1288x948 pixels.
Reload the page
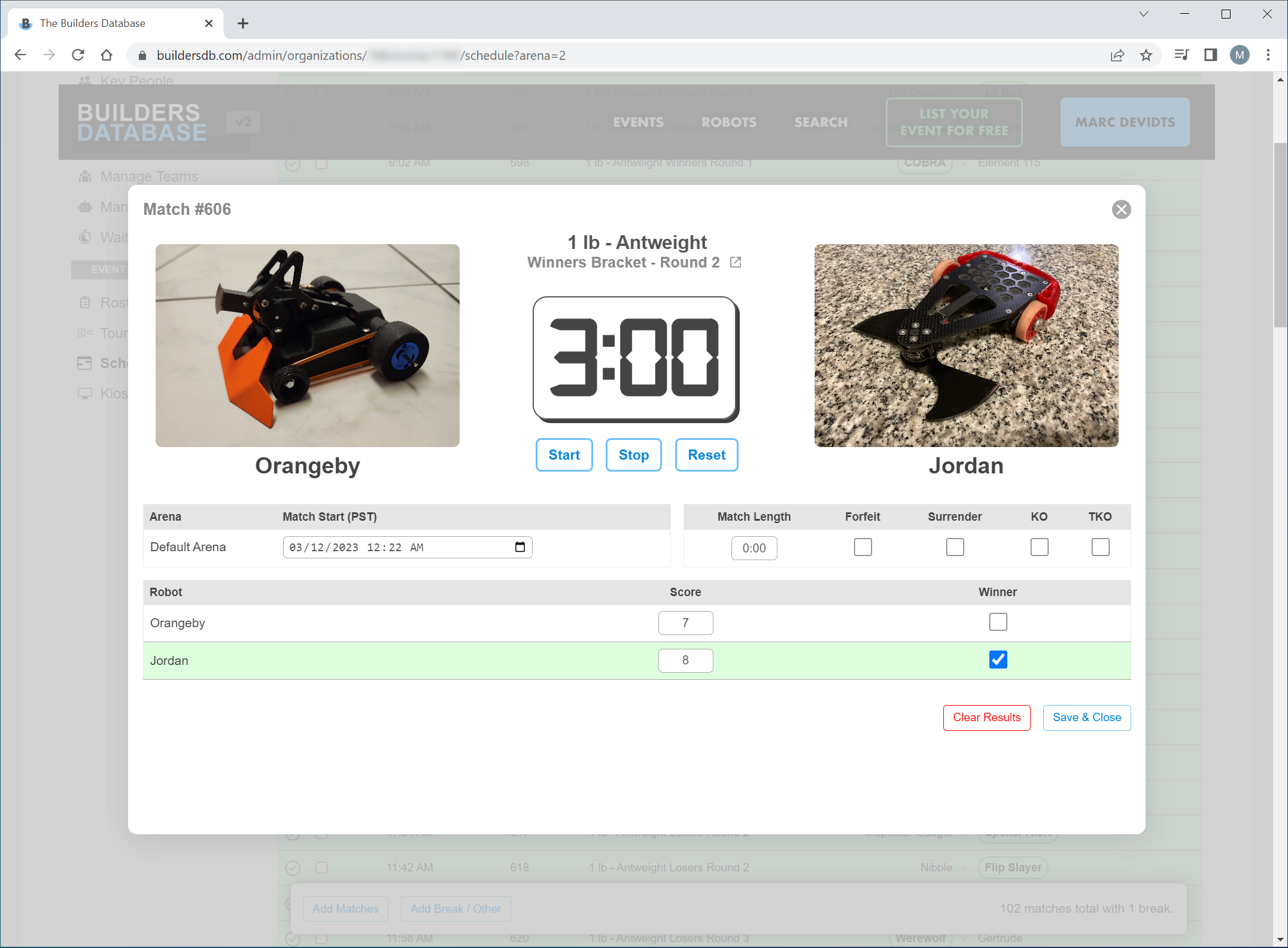[78, 55]
